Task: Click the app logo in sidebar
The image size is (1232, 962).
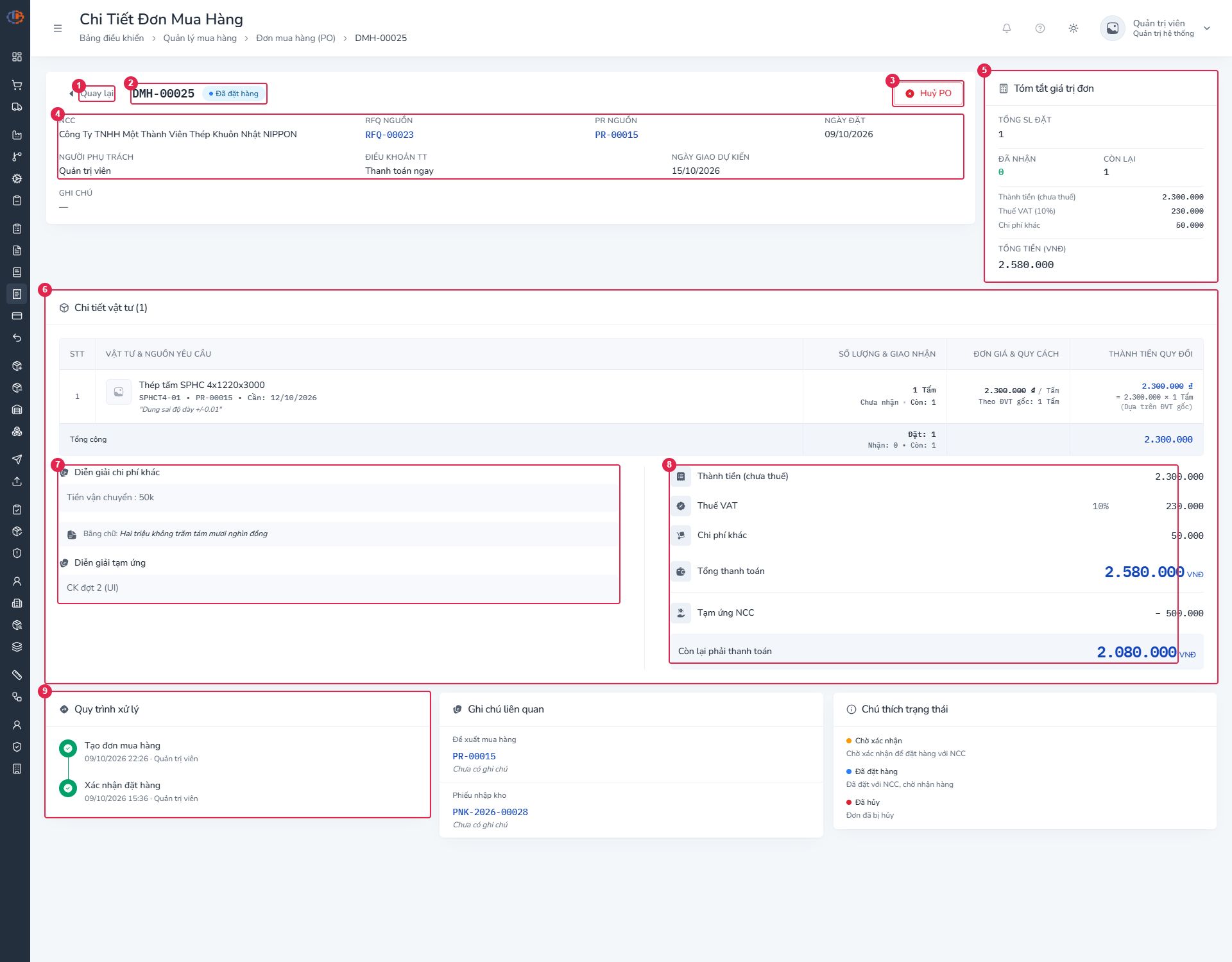Action: pos(15,17)
